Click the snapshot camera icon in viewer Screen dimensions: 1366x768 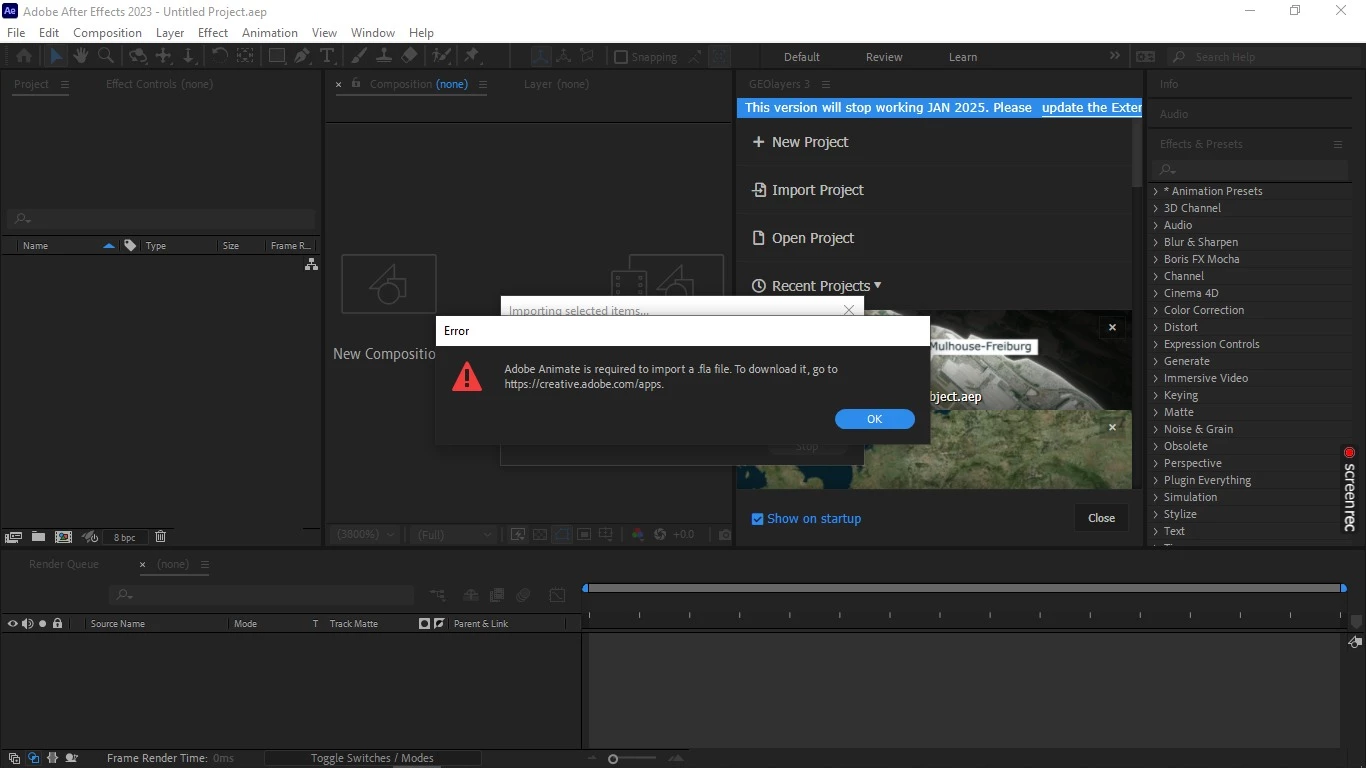tap(725, 535)
